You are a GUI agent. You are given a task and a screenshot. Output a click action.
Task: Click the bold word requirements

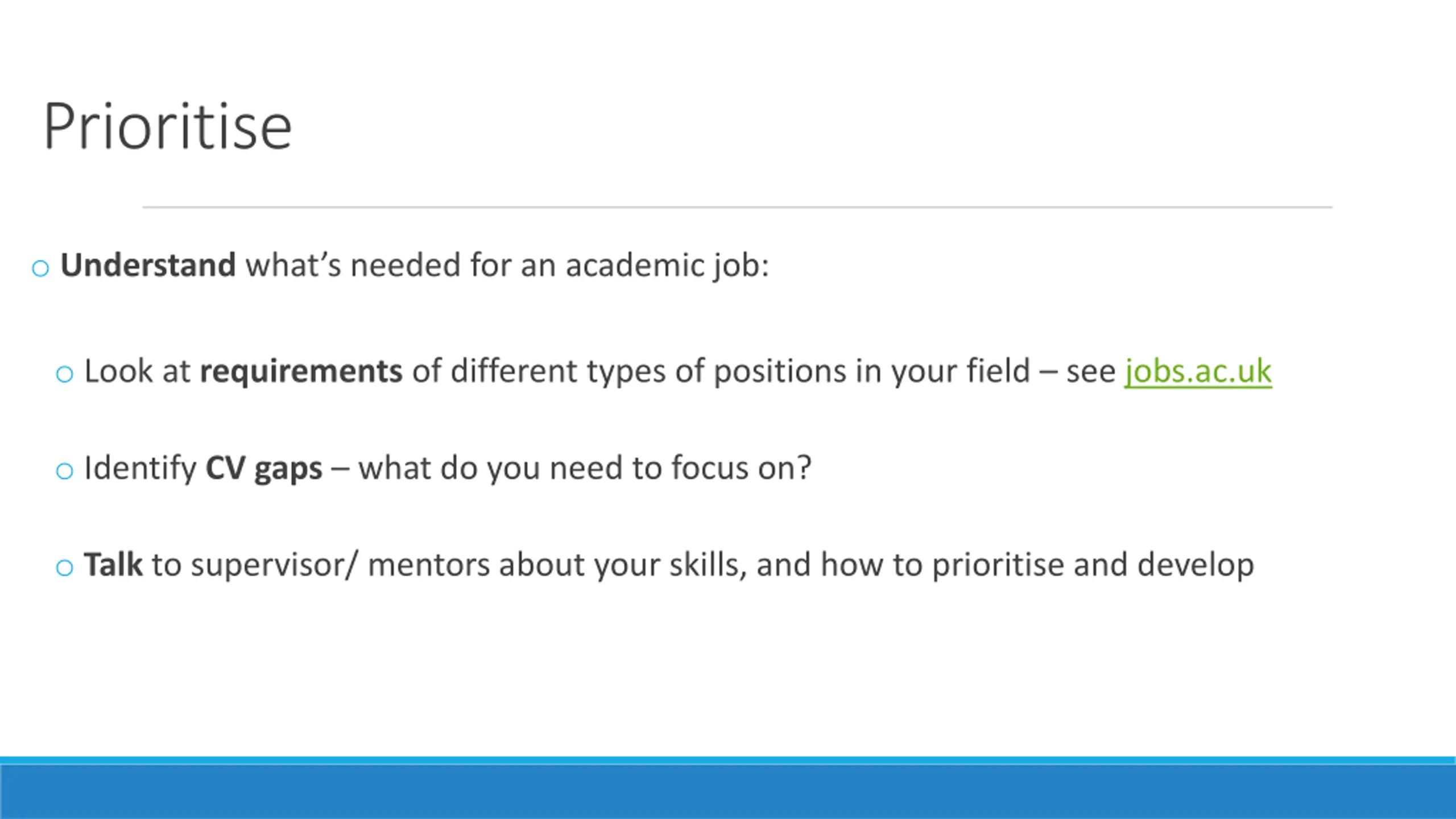point(301,372)
